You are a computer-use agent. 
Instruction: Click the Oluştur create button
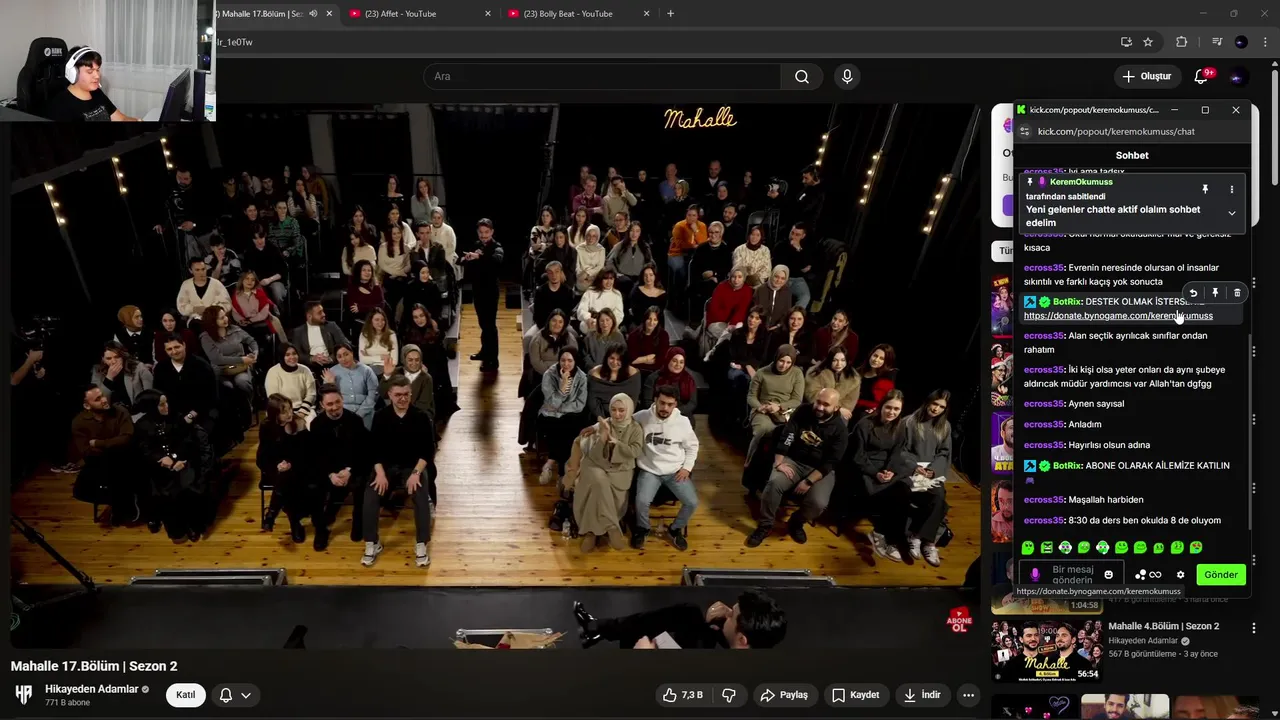(1146, 76)
